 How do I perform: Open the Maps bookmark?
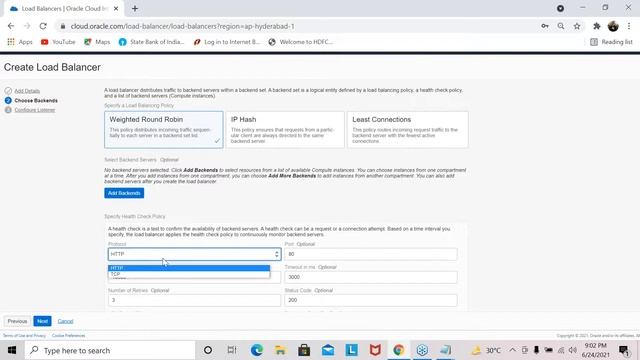click(97, 42)
